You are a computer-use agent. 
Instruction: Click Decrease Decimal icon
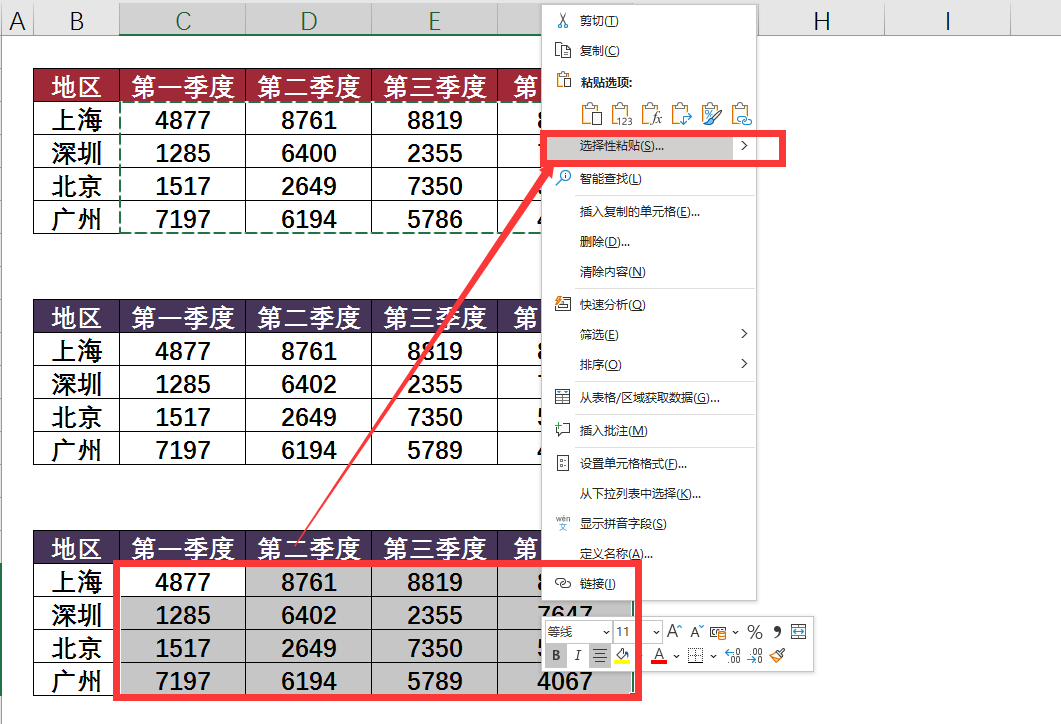point(755,655)
